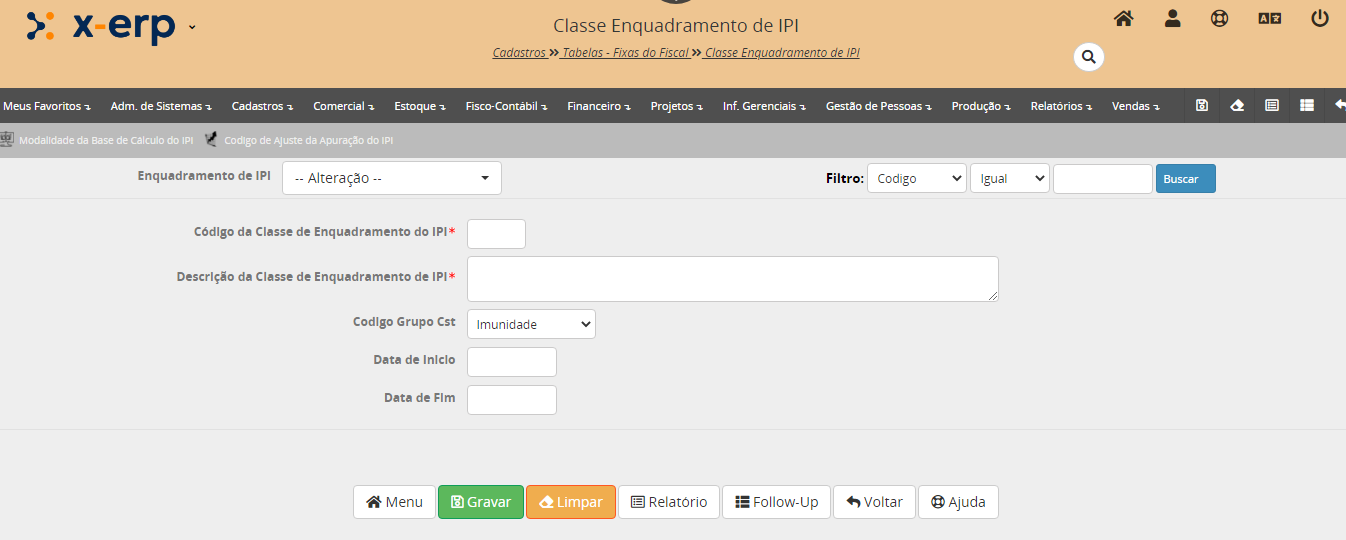Click the report list icon in toolbar
This screenshot has width=1346, height=540.
[x=1271, y=105]
